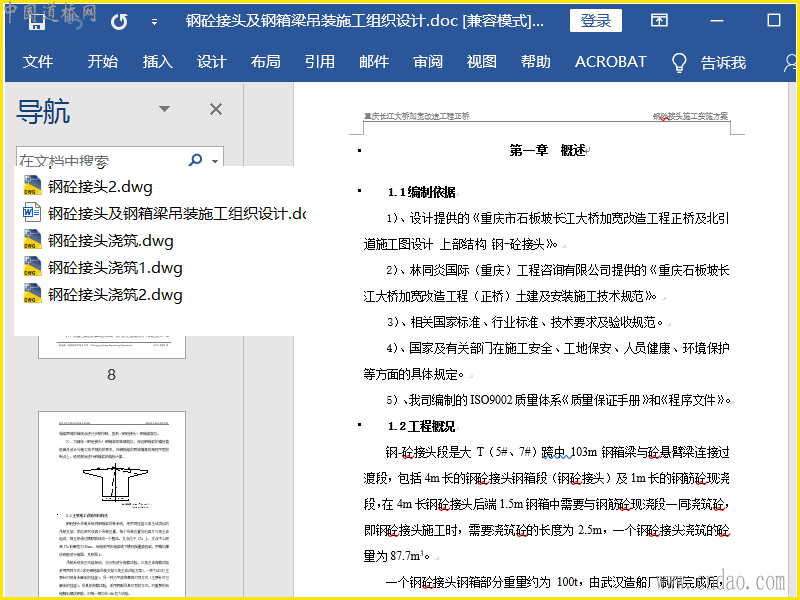Image resolution: width=800 pixels, height=600 pixels.
Task: Click DWG icon of 钢砼接头浇筑2.dwg
Action: tap(32, 294)
